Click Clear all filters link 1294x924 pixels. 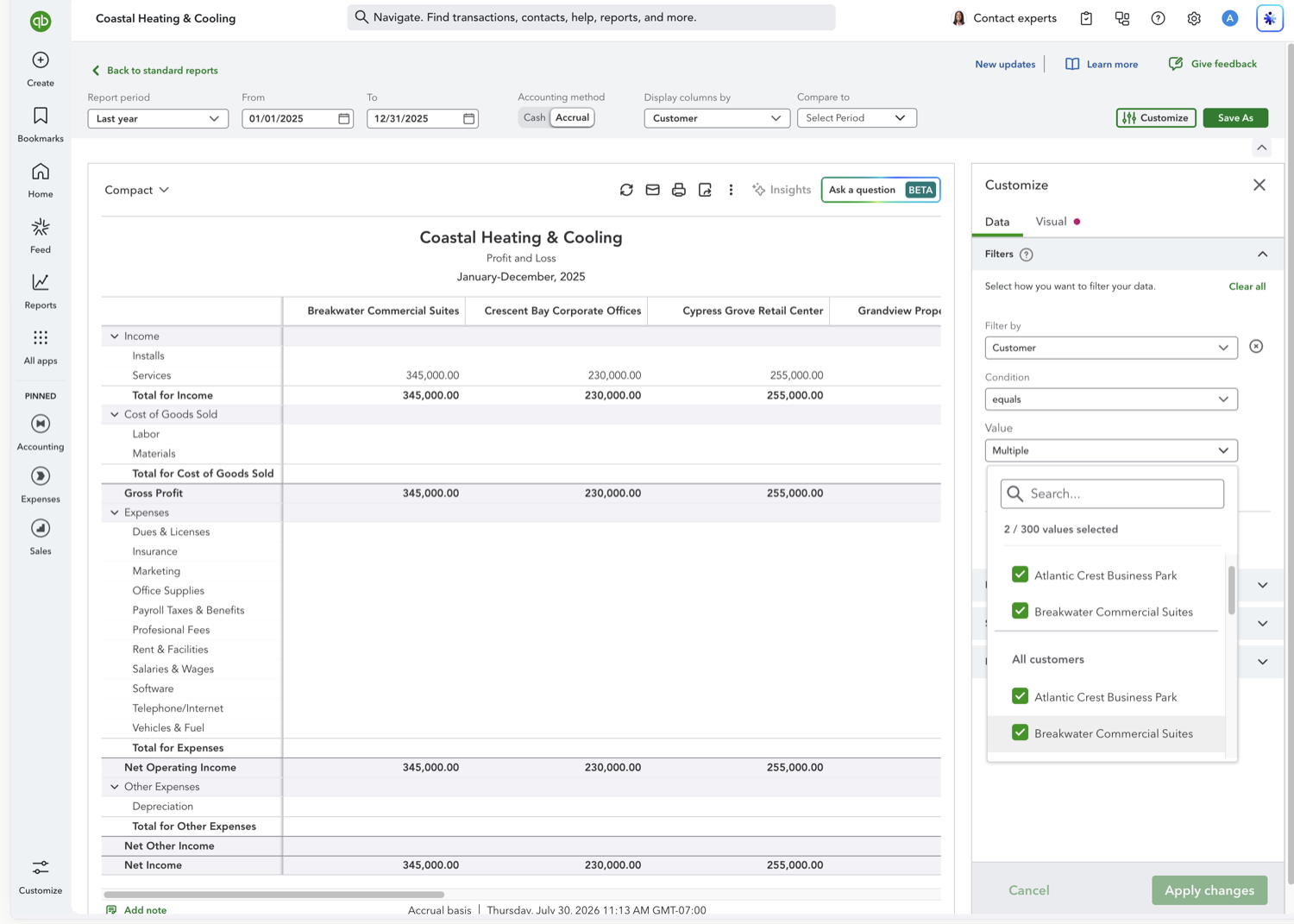[1247, 286]
